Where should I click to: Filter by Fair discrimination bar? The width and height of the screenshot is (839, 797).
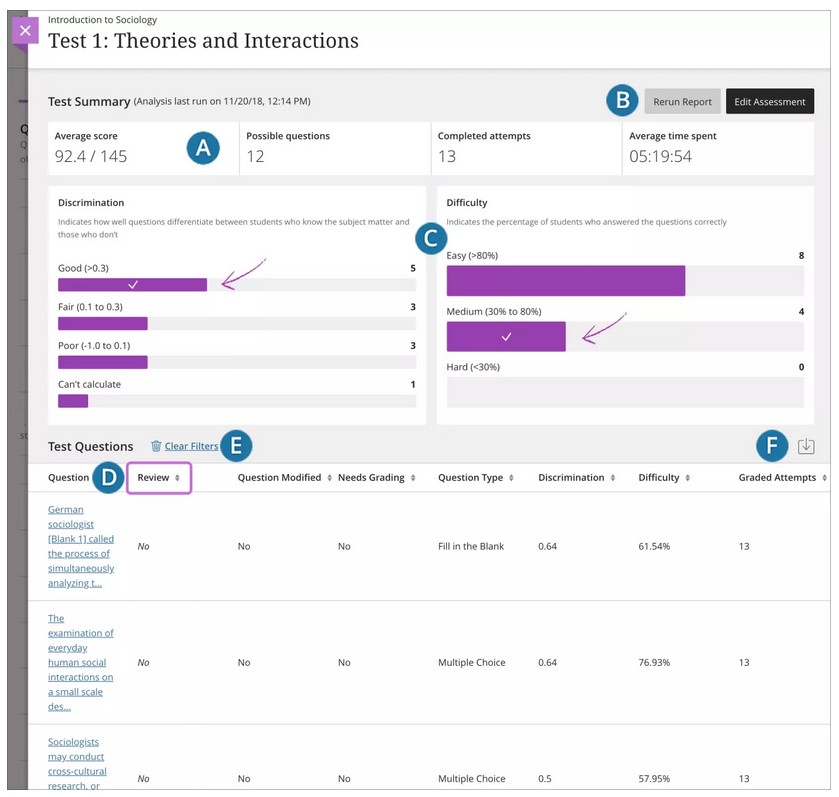[103, 323]
